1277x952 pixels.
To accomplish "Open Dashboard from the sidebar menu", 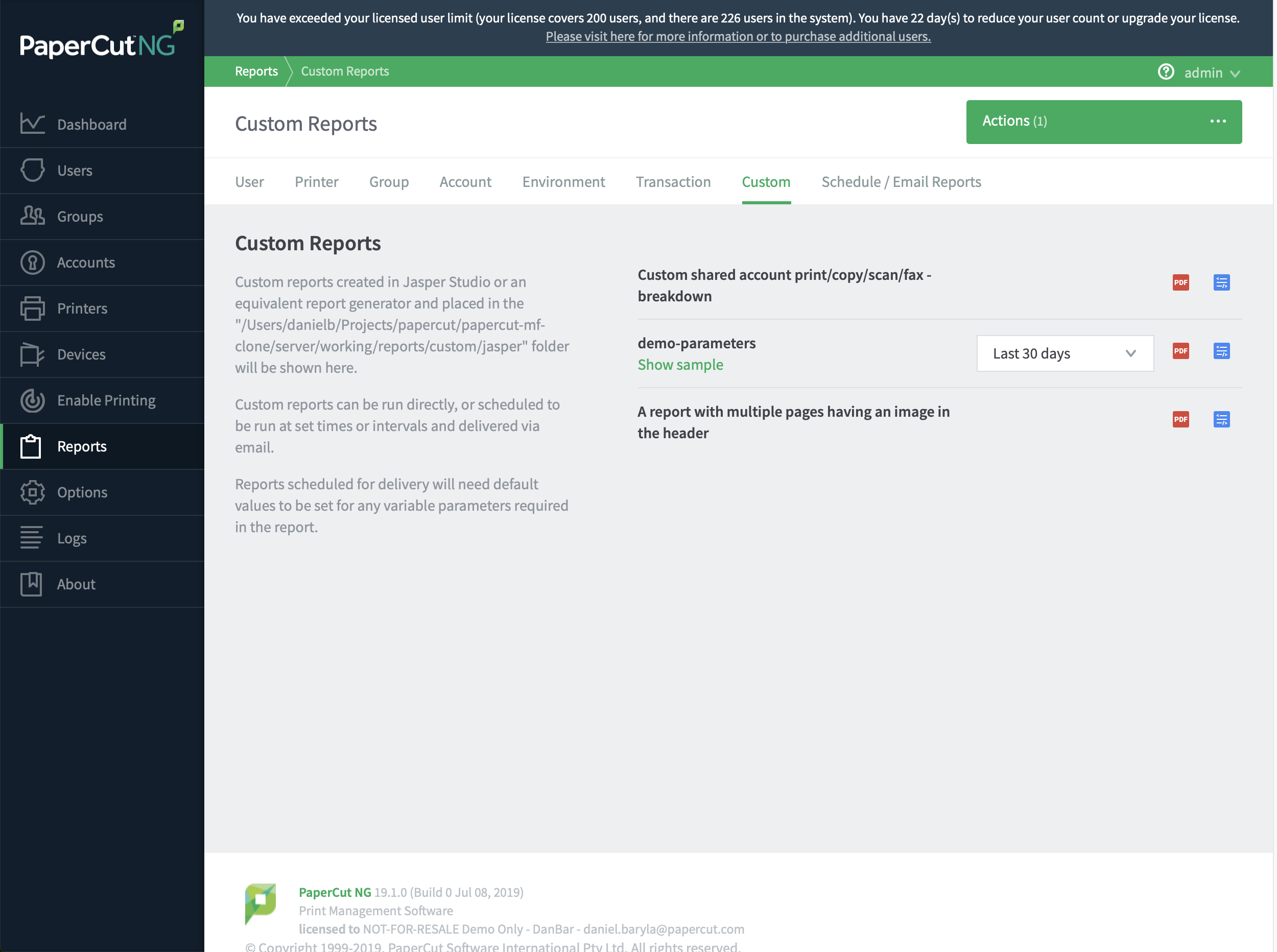I will pos(102,124).
